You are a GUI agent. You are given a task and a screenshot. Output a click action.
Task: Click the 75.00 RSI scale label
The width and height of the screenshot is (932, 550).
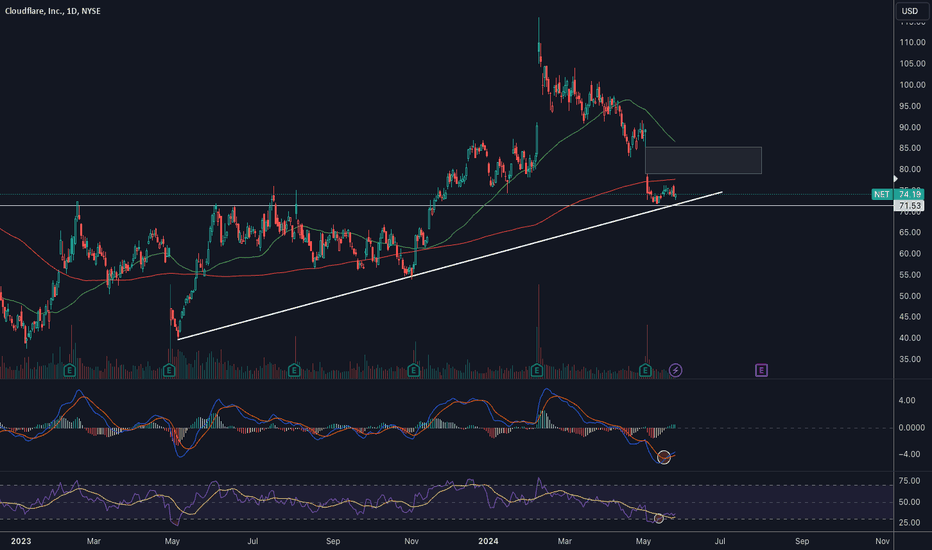[909, 481]
